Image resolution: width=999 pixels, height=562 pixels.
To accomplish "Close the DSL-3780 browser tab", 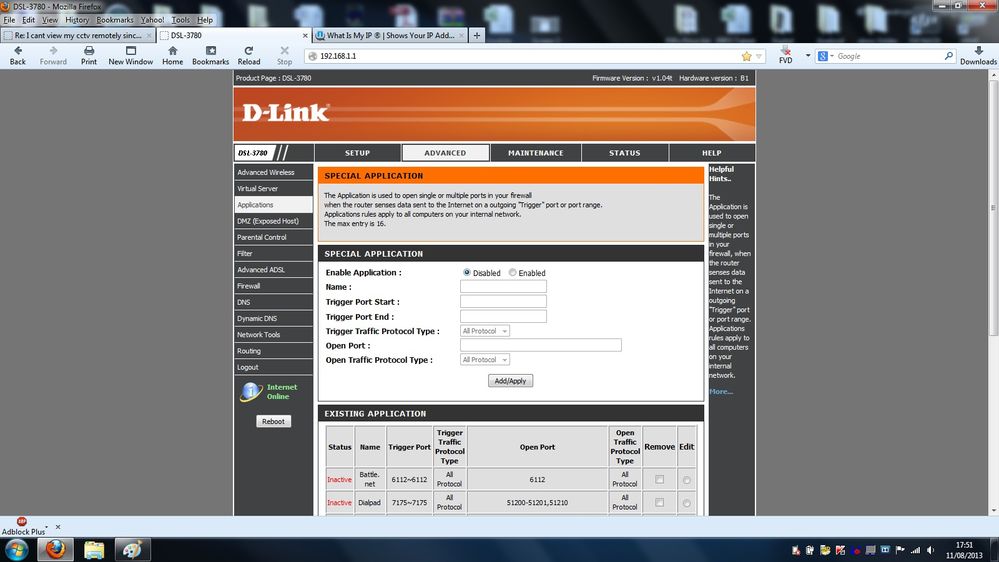I will [305, 36].
